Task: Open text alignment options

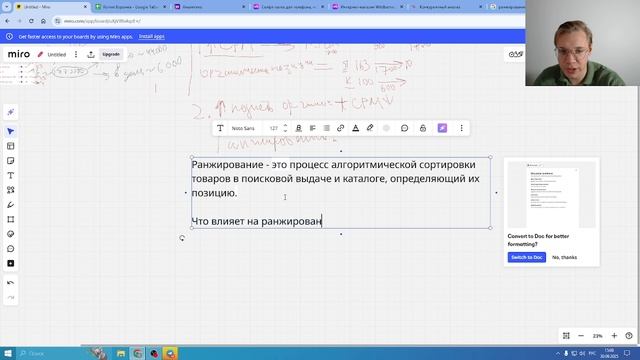Action: click(x=313, y=128)
